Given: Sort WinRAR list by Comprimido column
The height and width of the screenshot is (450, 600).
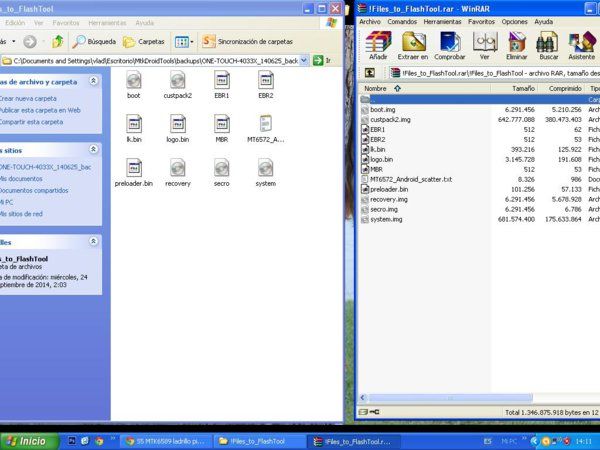Looking at the screenshot, I should pos(561,88).
